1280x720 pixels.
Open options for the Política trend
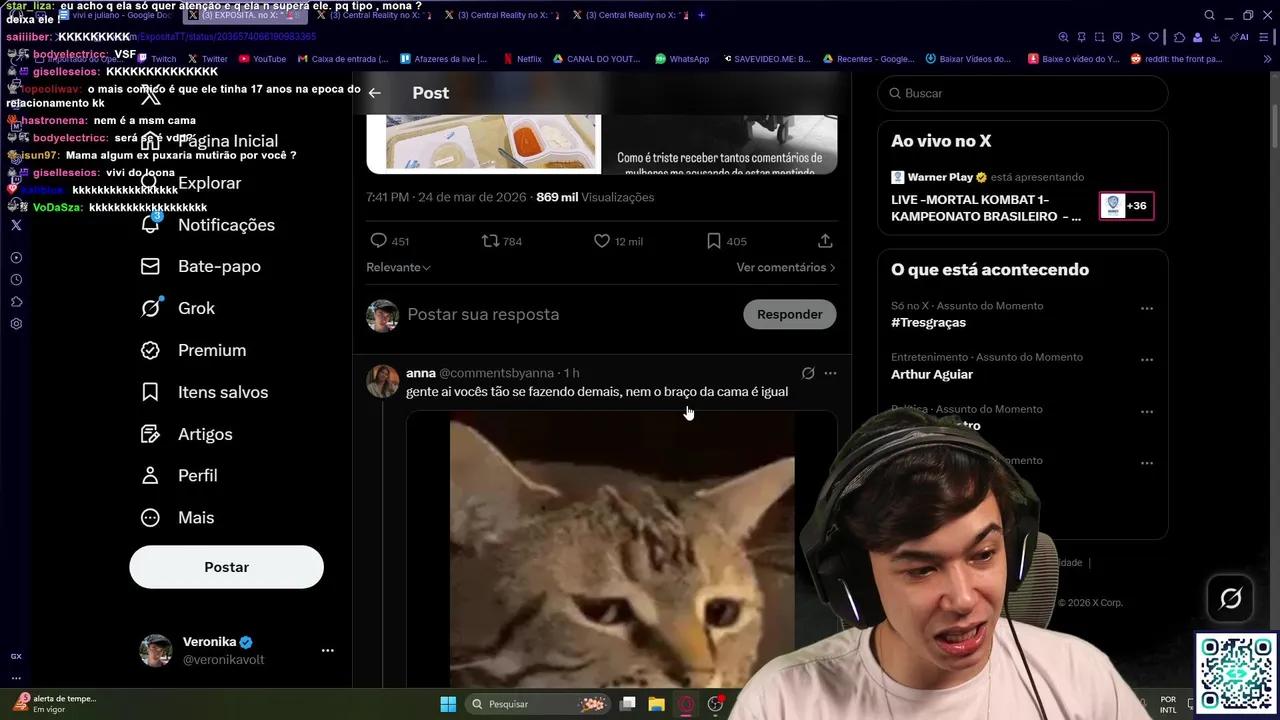coord(1147,412)
